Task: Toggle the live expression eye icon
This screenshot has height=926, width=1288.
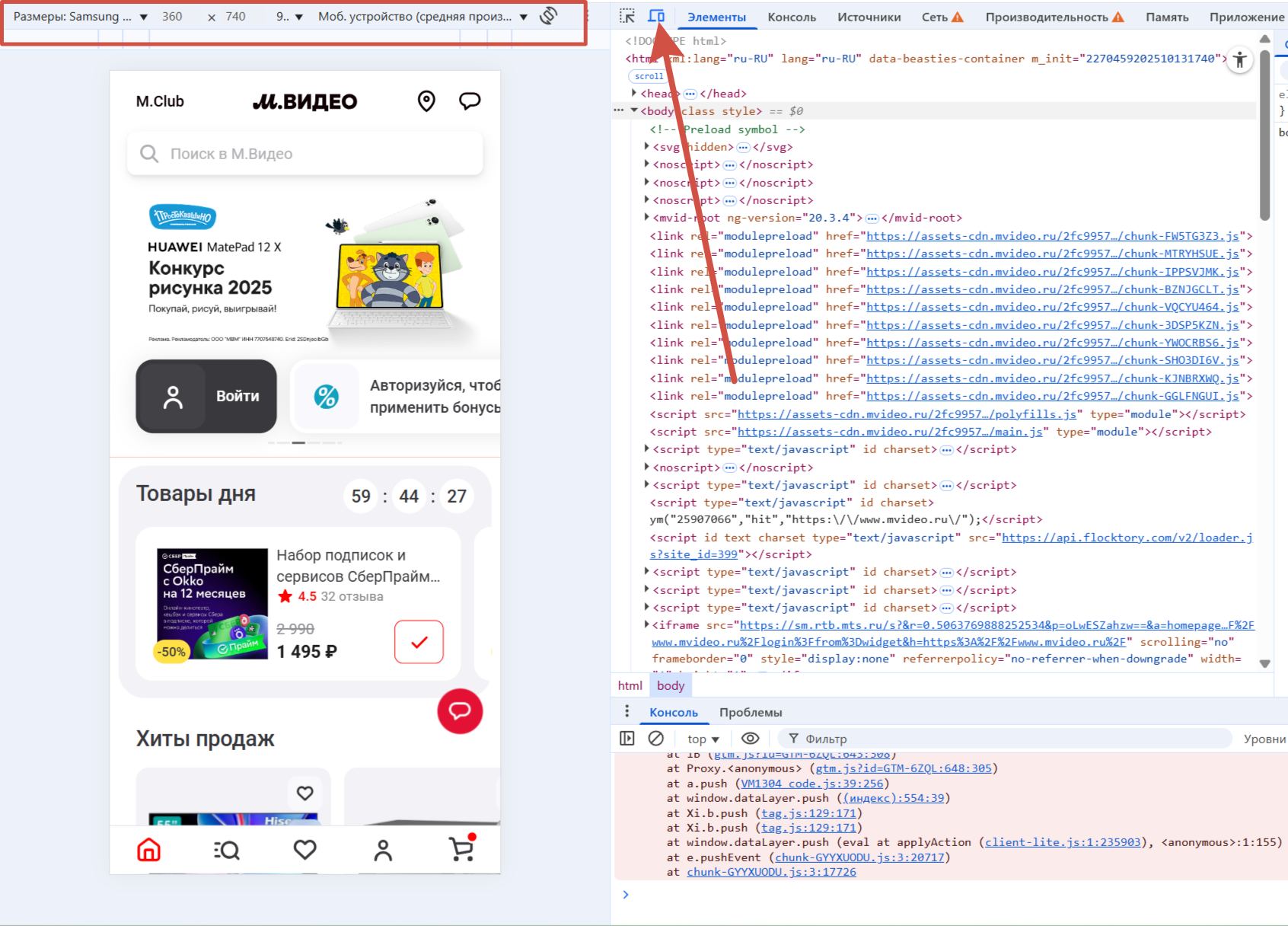Action: (x=750, y=738)
